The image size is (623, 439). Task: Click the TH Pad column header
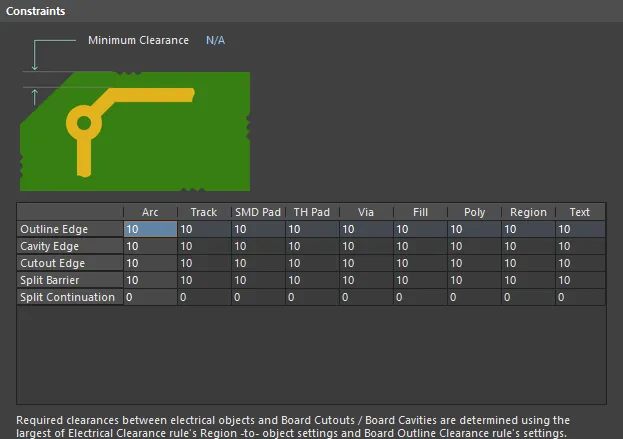pyautogui.click(x=312, y=212)
